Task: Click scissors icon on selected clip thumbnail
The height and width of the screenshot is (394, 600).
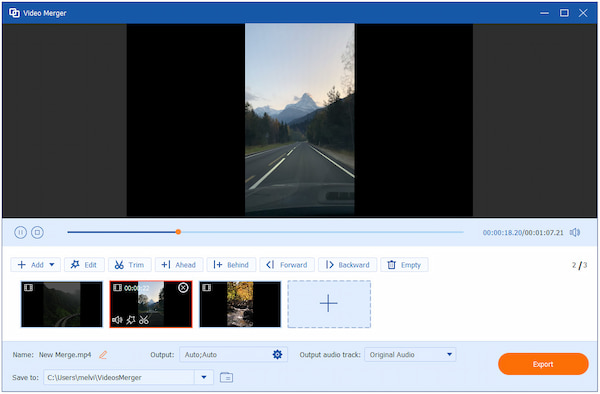Action: tap(144, 320)
